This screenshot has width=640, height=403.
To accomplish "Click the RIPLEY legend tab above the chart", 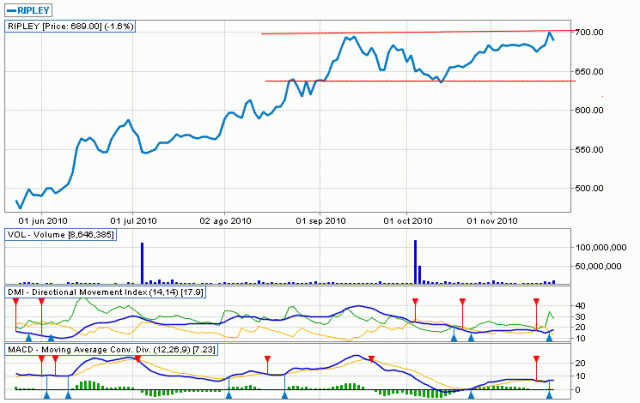I will [28, 10].
